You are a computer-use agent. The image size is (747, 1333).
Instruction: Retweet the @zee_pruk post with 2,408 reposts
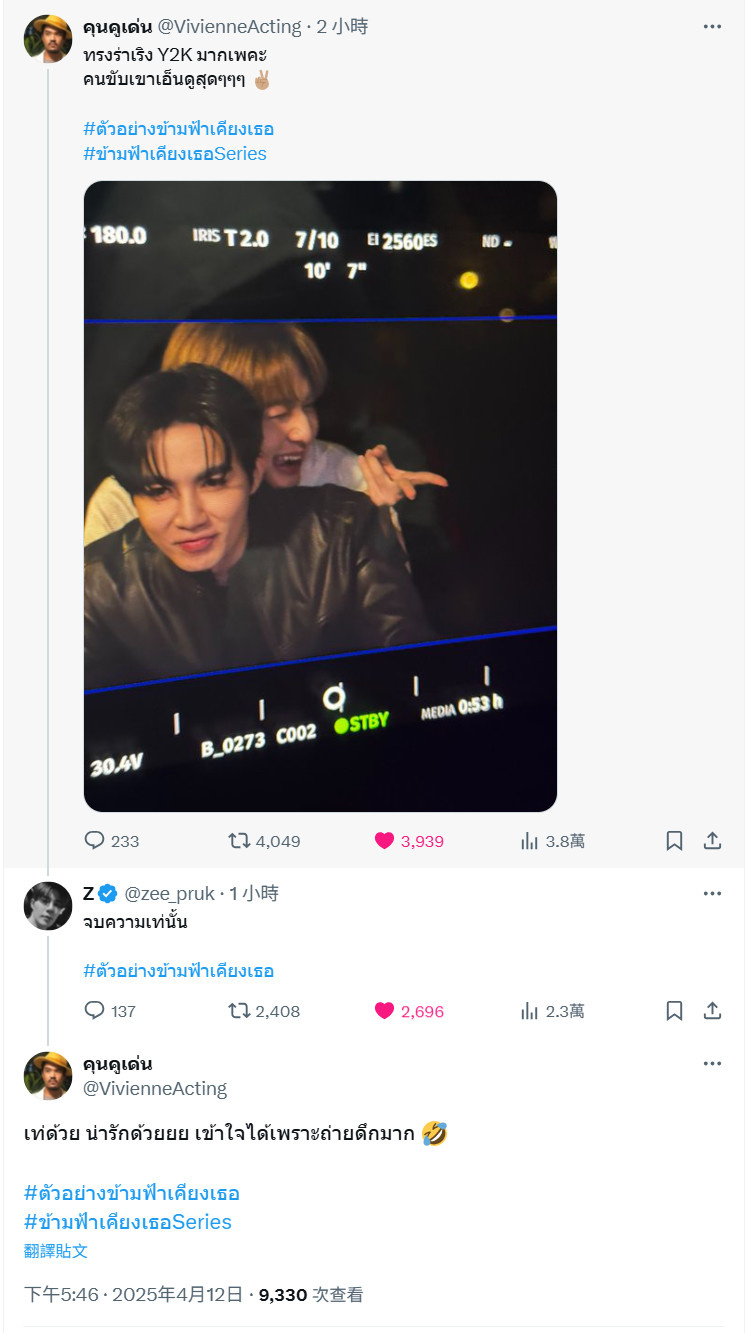pyautogui.click(x=239, y=1011)
